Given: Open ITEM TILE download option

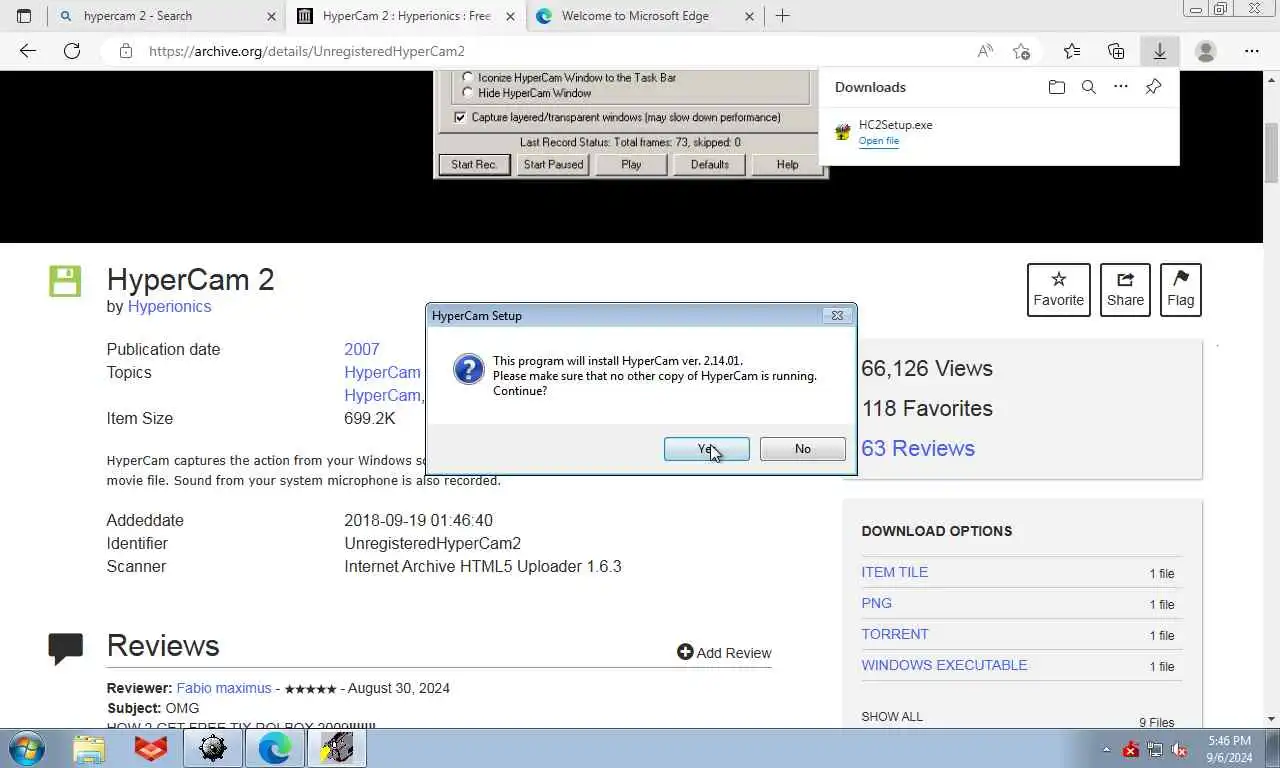Looking at the screenshot, I should [x=895, y=572].
